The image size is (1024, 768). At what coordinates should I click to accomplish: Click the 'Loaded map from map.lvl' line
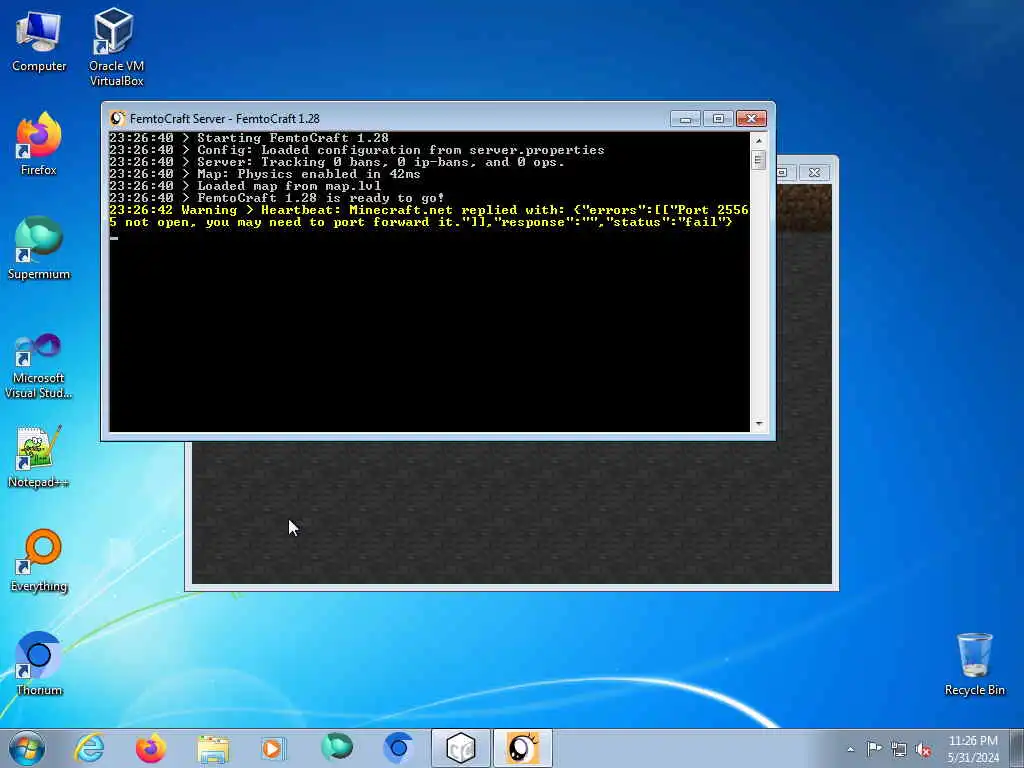click(245, 185)
